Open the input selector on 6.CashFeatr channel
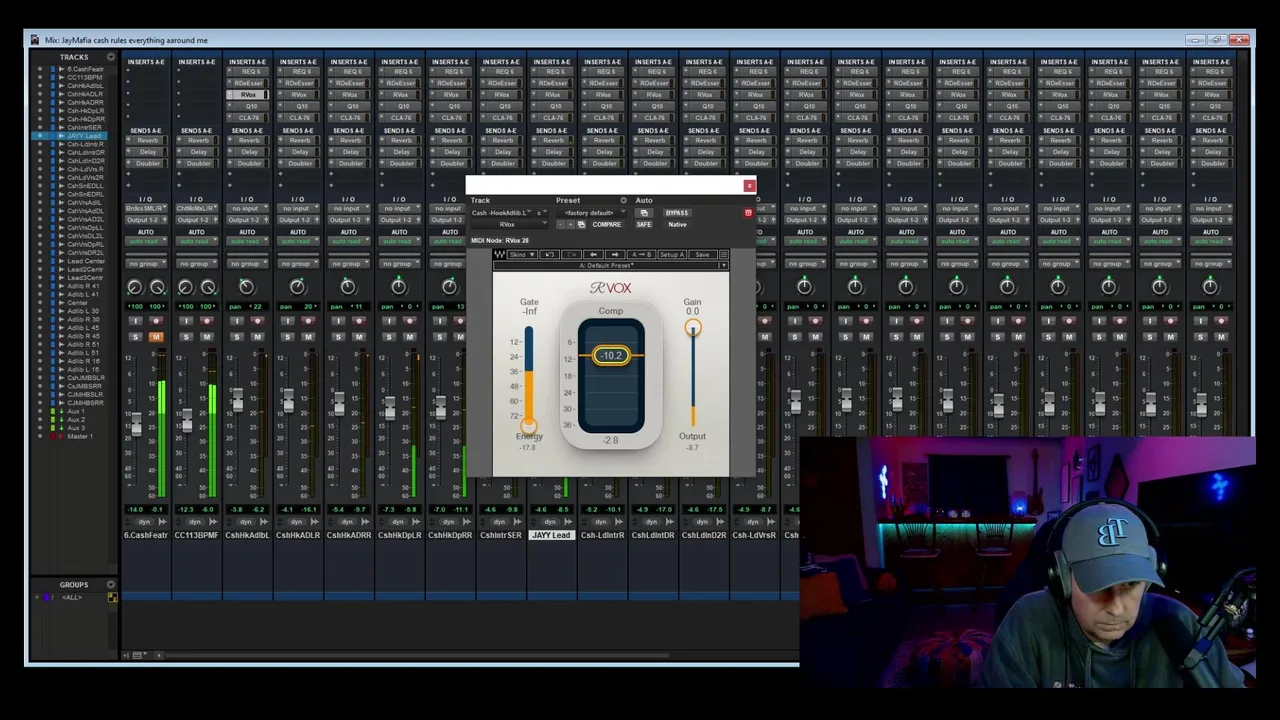 click(x=146, y=208)
